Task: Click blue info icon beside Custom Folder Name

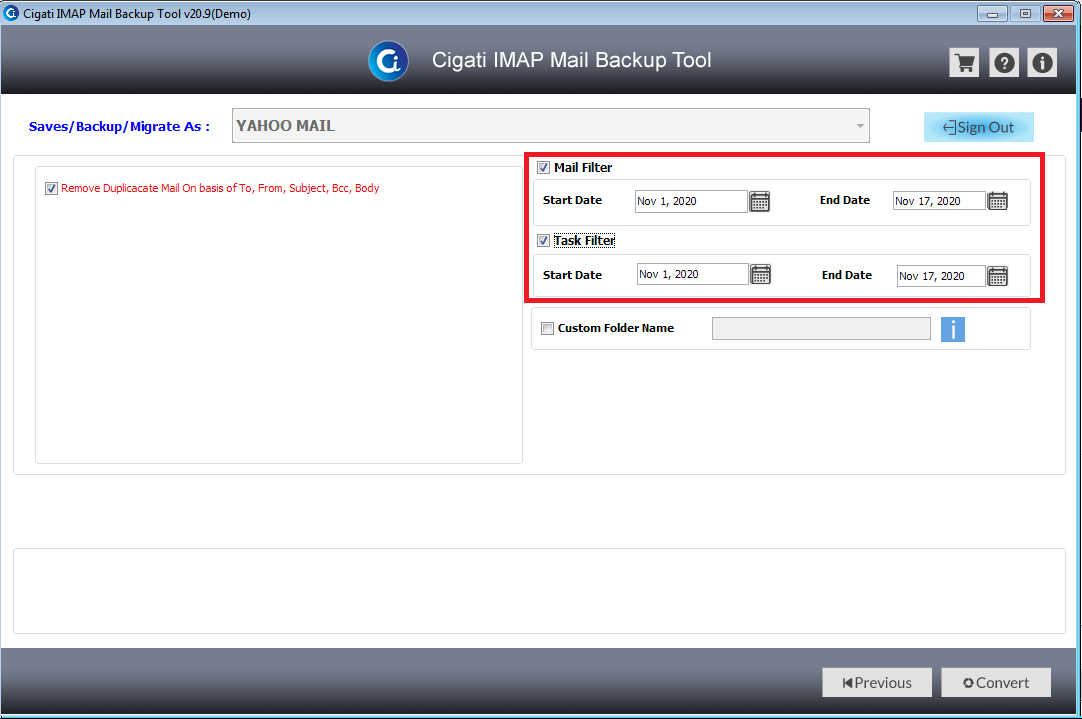Action: pyautogui.click(x=953, y=329)
